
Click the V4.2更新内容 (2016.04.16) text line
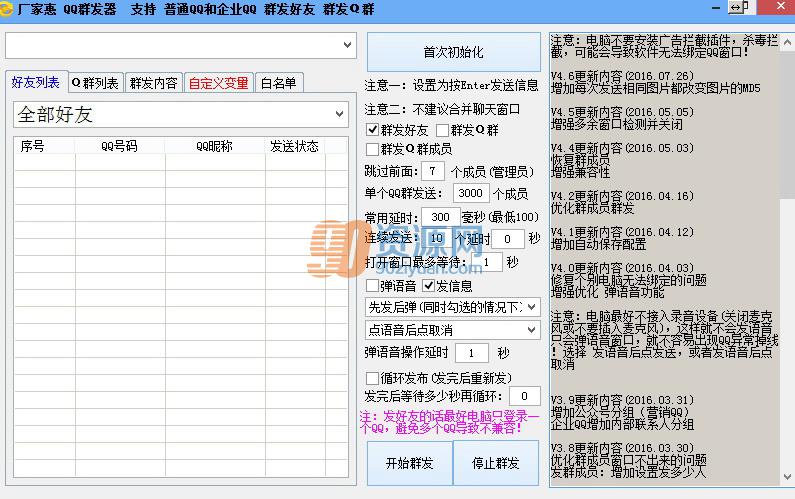point(622,196)
